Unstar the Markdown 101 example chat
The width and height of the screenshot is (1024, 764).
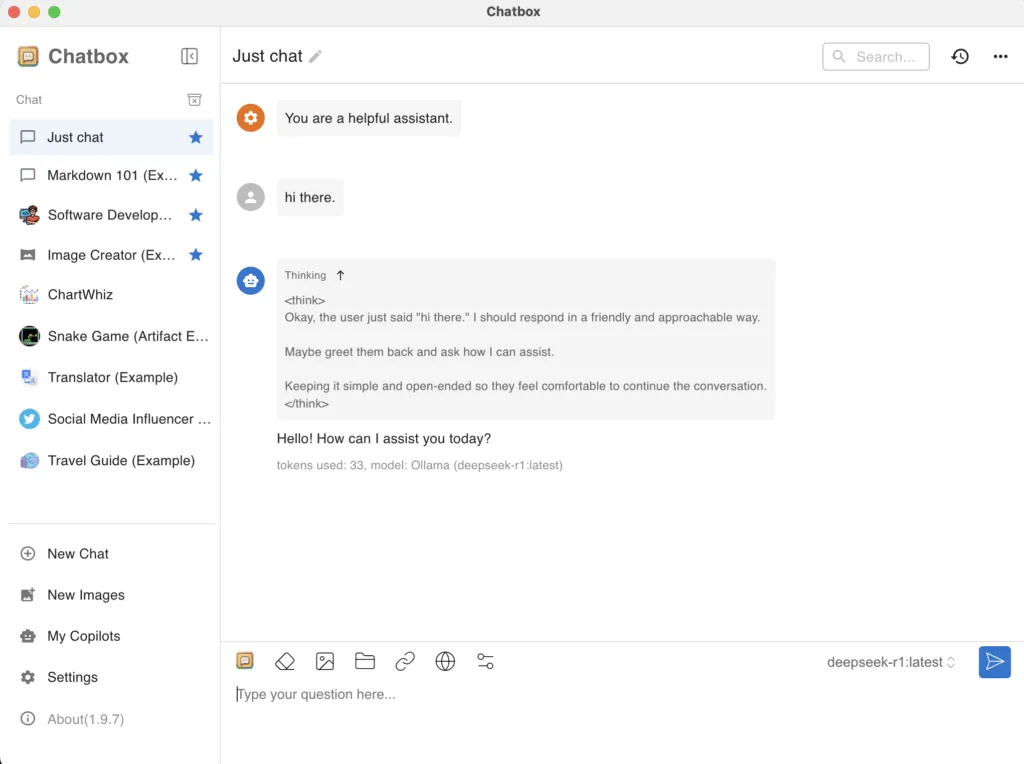(196, 176)
